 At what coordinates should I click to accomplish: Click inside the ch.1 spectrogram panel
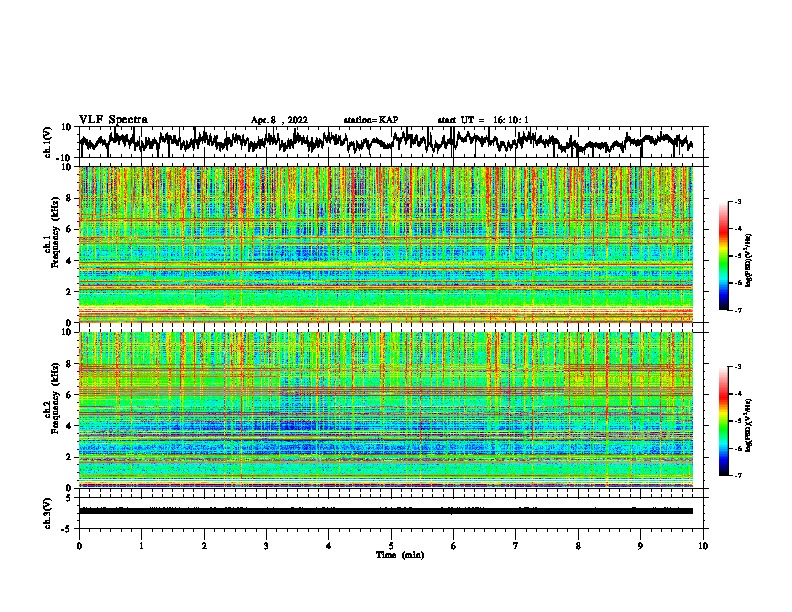[386, 244]
